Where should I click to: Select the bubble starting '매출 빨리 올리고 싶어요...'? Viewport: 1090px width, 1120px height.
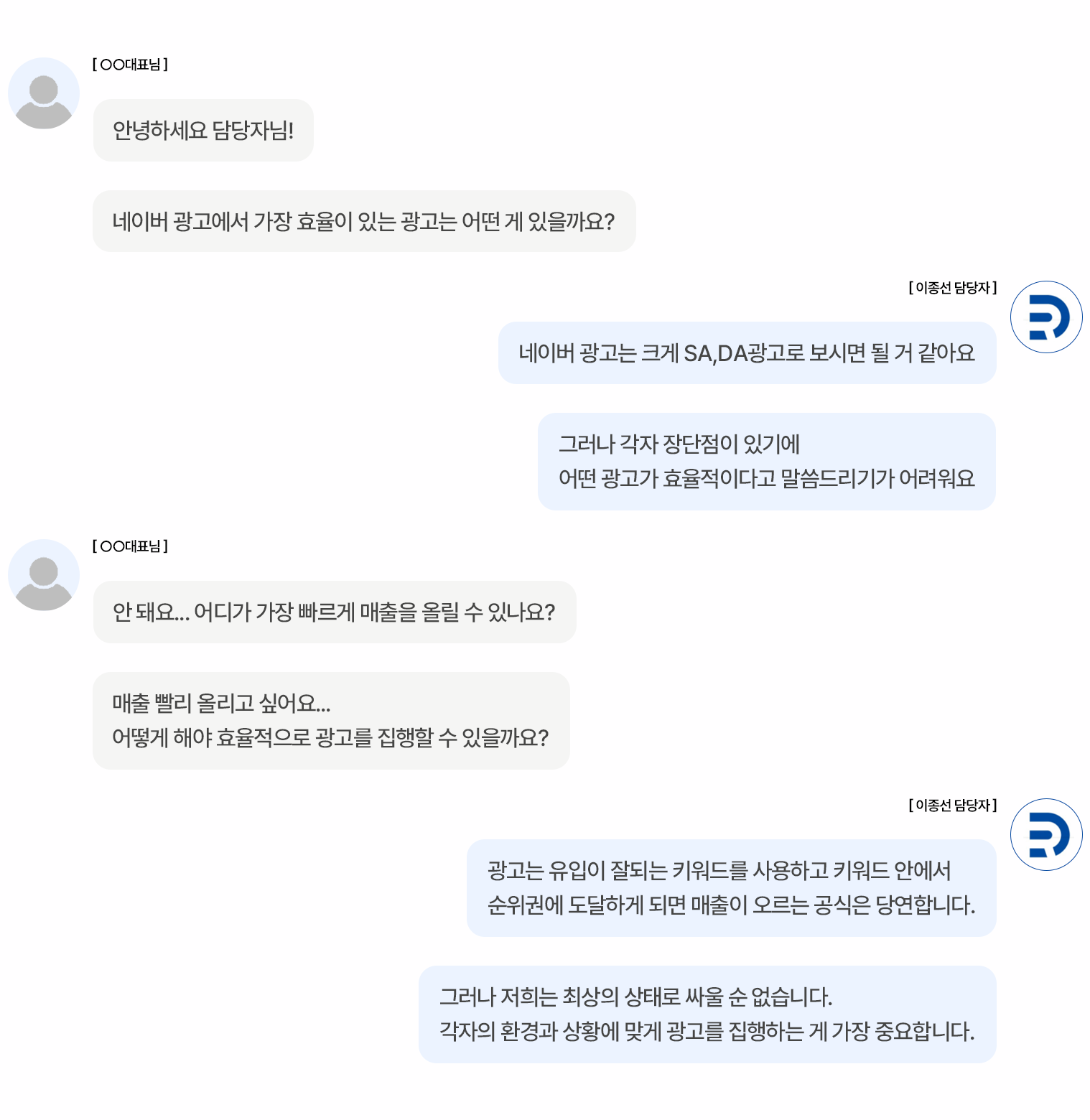click(331, 721)
